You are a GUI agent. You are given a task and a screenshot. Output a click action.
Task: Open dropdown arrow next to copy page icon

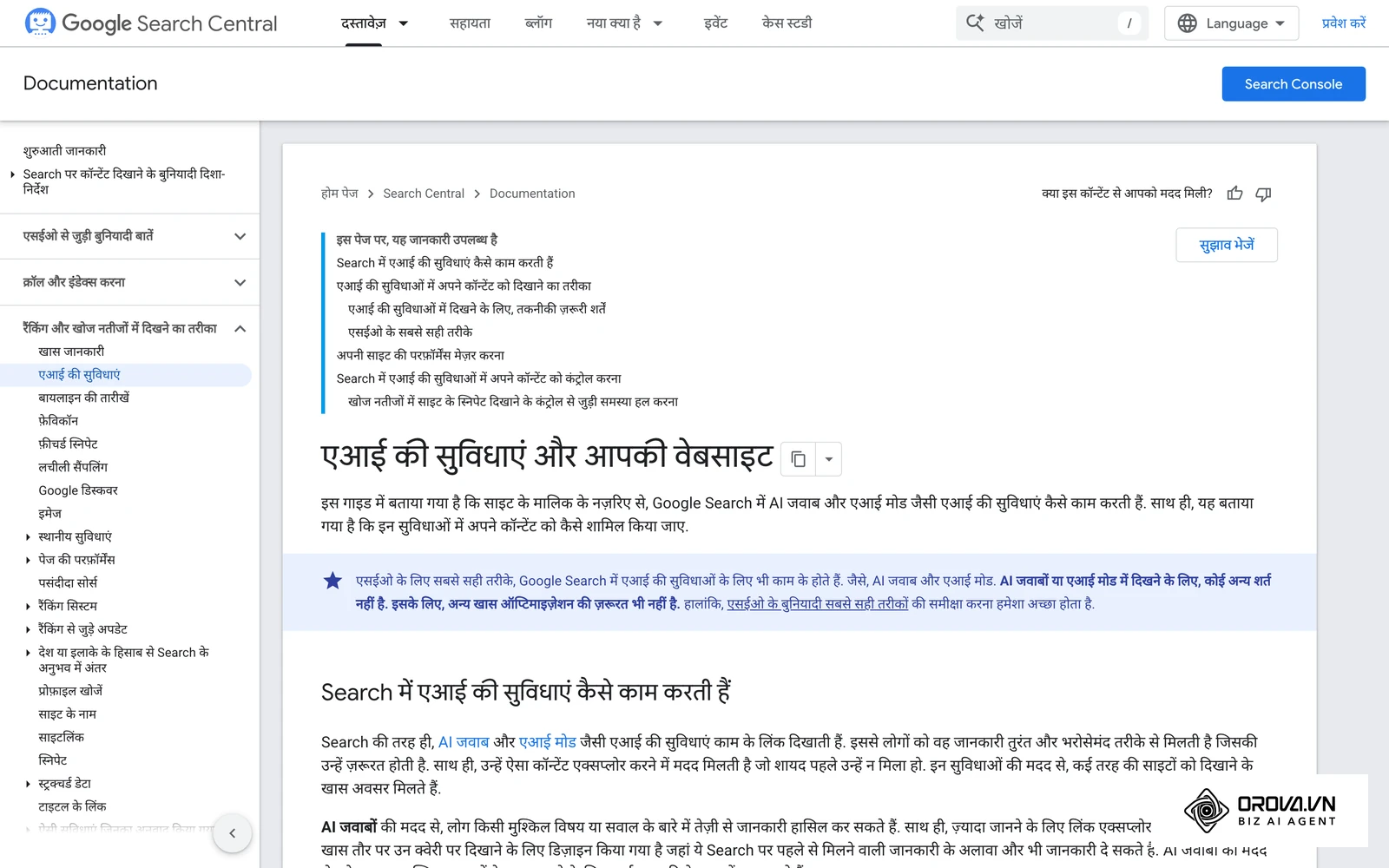828,459
